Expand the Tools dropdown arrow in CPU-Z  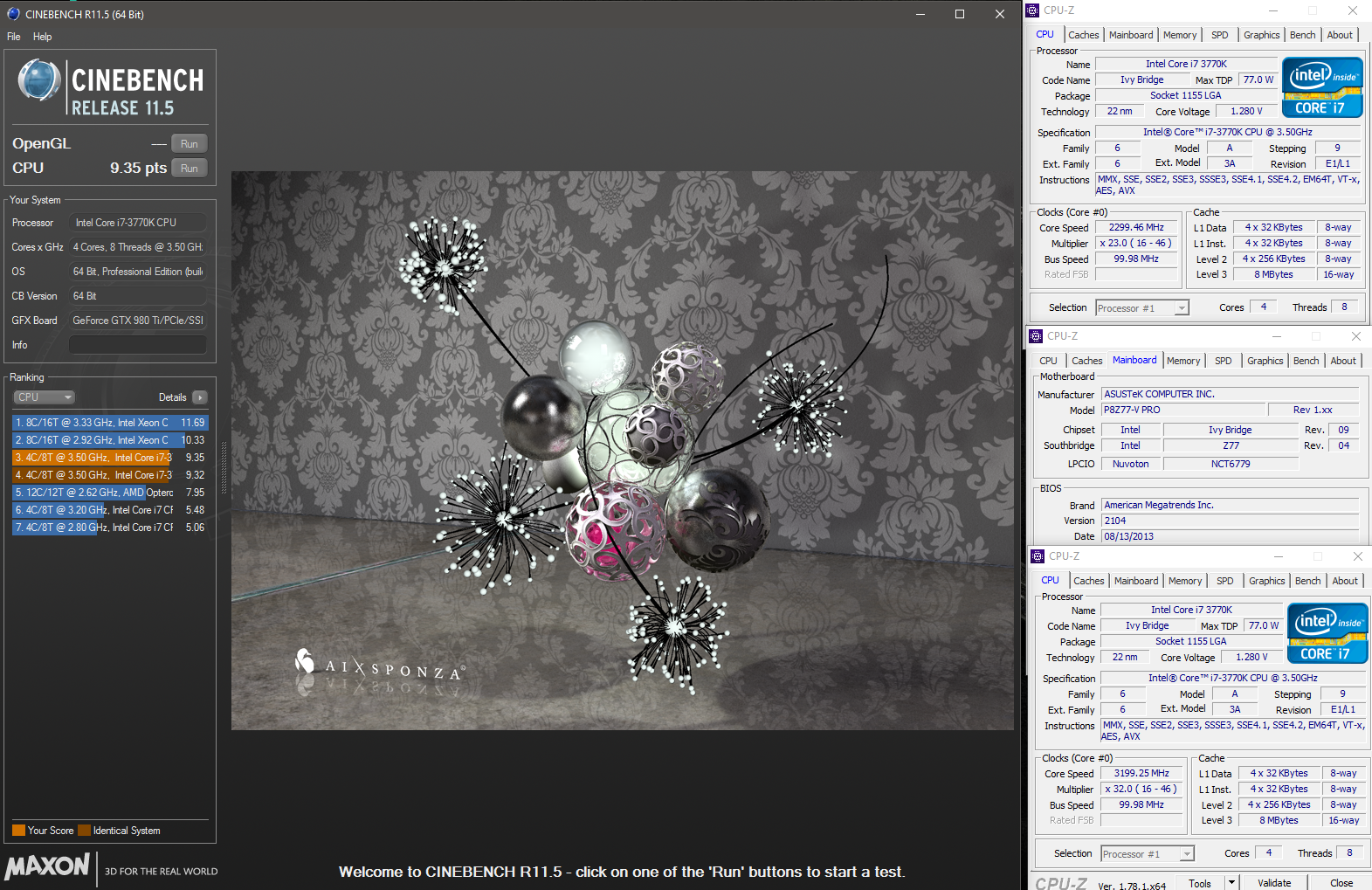click(1231, 883)
